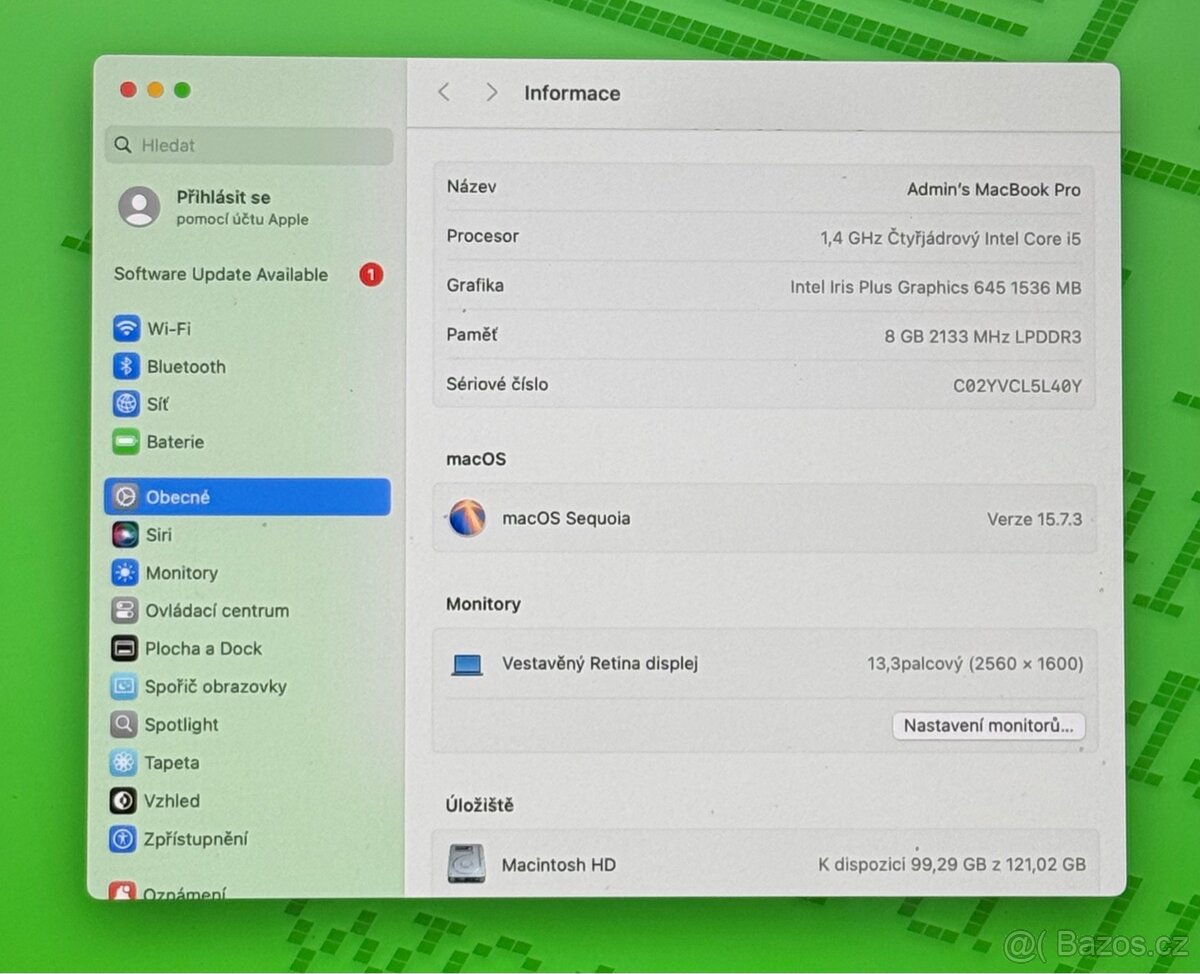
Task: Select Tapeta label in sidebar
Action: [x=172, y=763]
